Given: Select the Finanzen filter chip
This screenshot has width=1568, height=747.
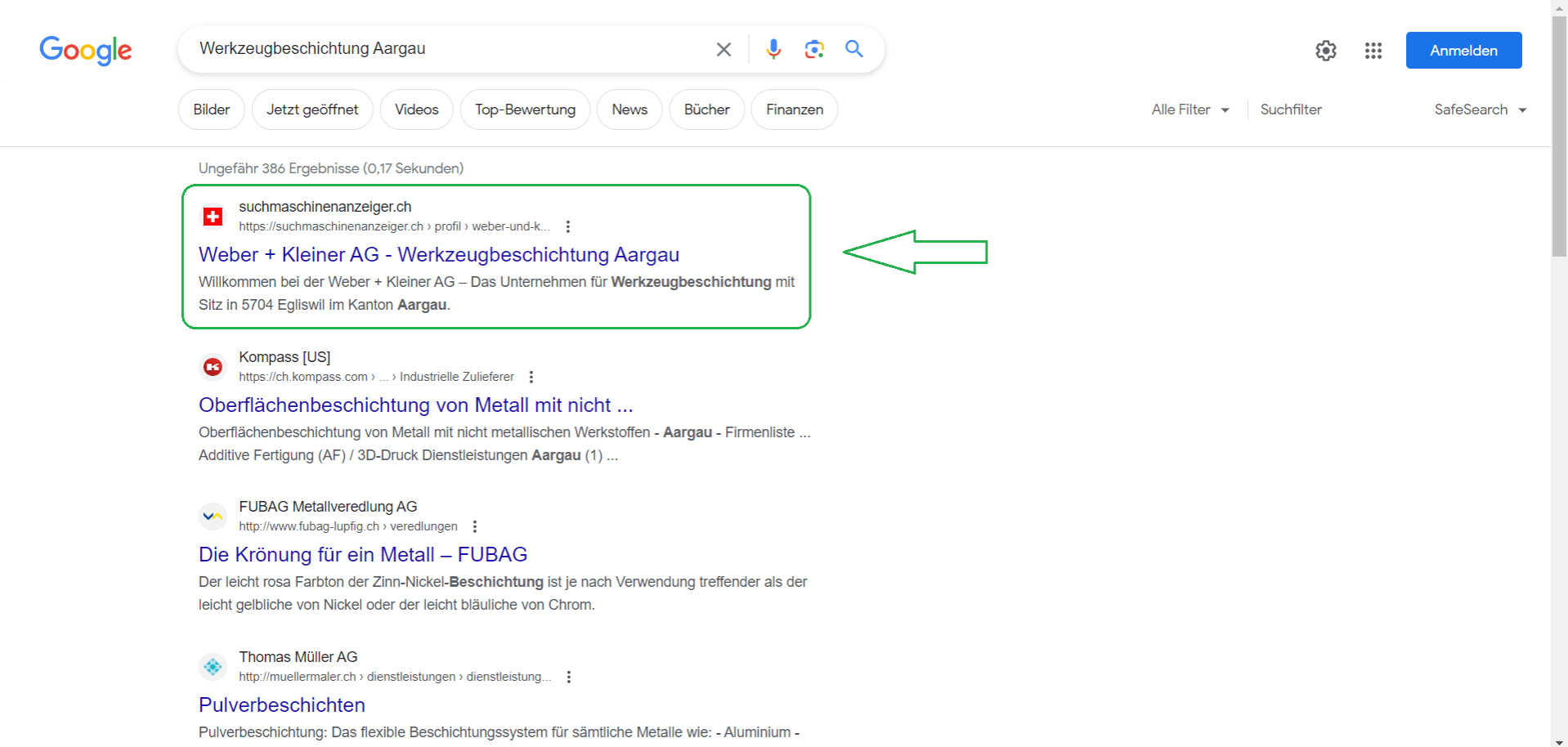Looking at the screenshot, I should (x=795, y=110).
